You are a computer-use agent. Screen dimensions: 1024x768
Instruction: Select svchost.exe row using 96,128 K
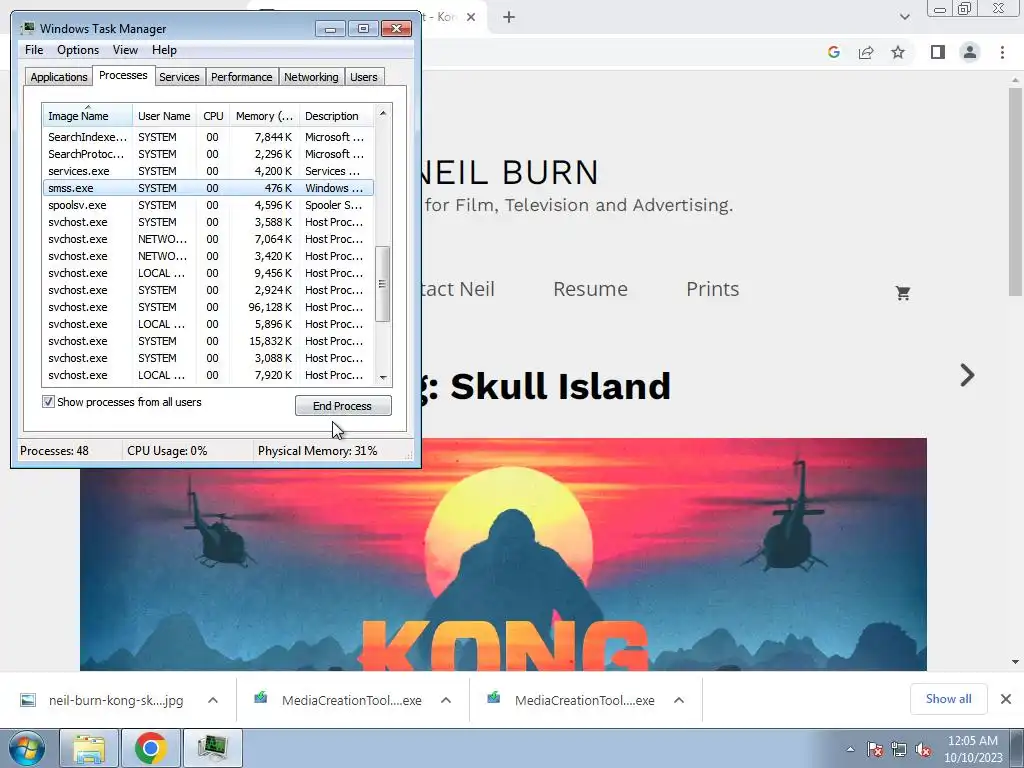pos(208,307)
